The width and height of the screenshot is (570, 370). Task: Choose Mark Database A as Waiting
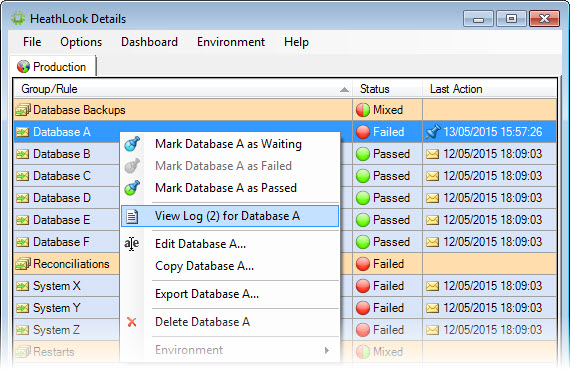[230, 144]
